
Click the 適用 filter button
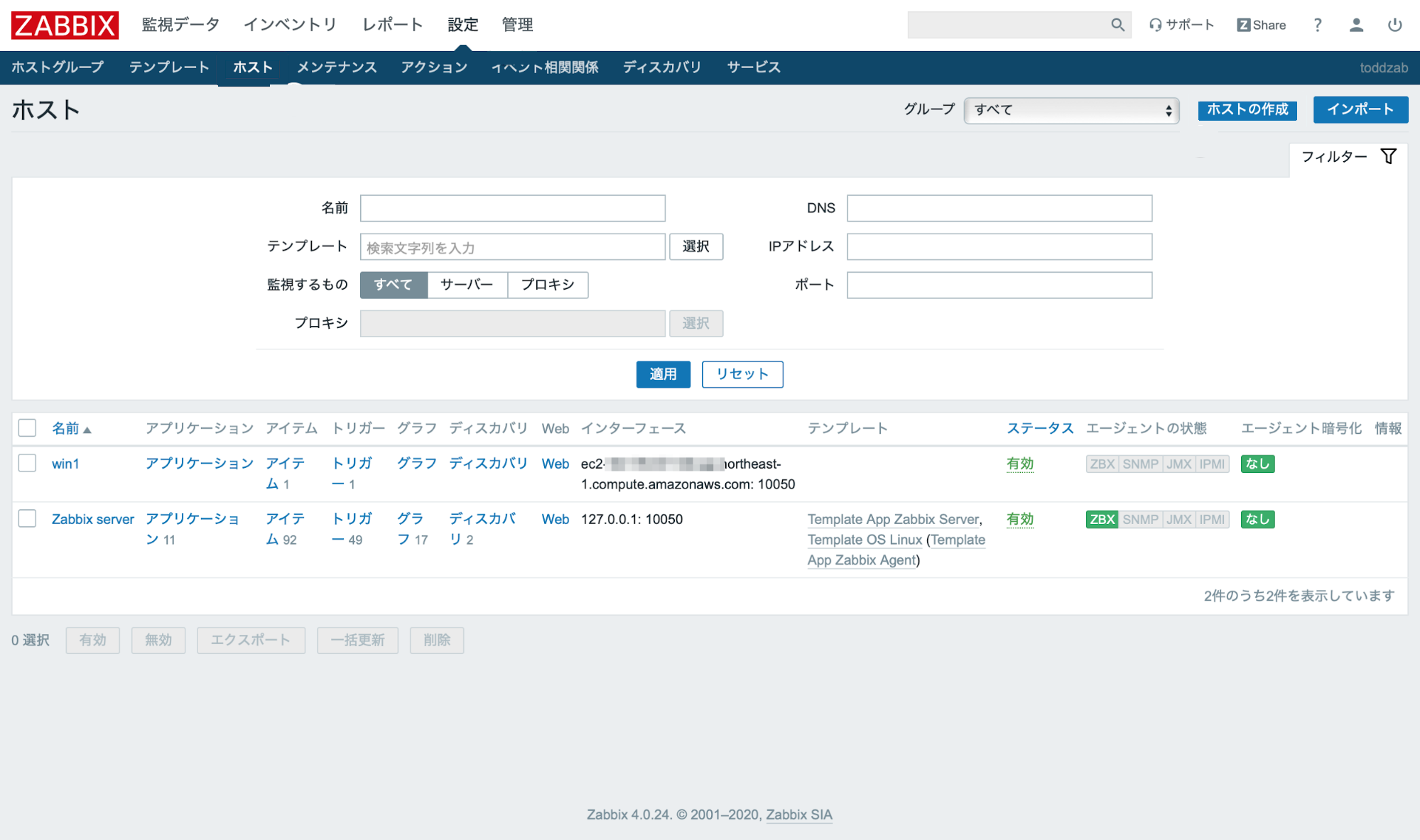pos(663,374)
